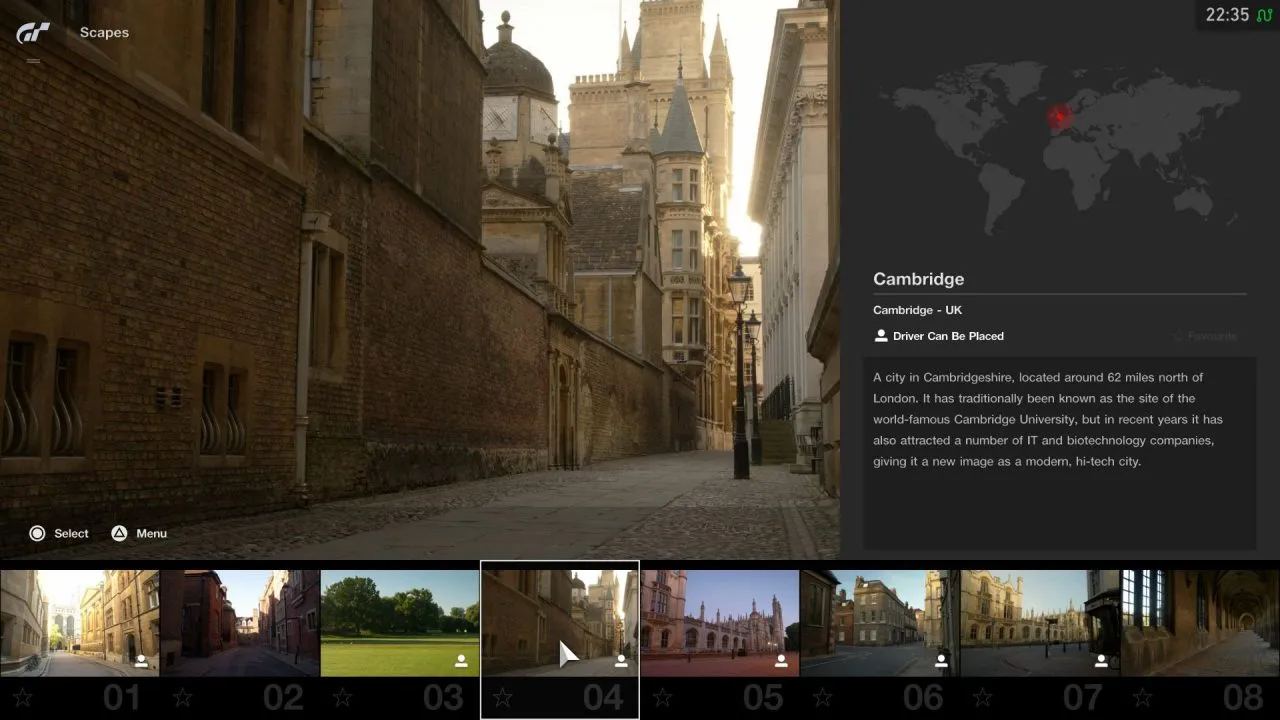Screen dimensions: 1280x720
Task: Click driver icon on thumbnail 03
Action: pyautogui.click(x=461, y=661)
